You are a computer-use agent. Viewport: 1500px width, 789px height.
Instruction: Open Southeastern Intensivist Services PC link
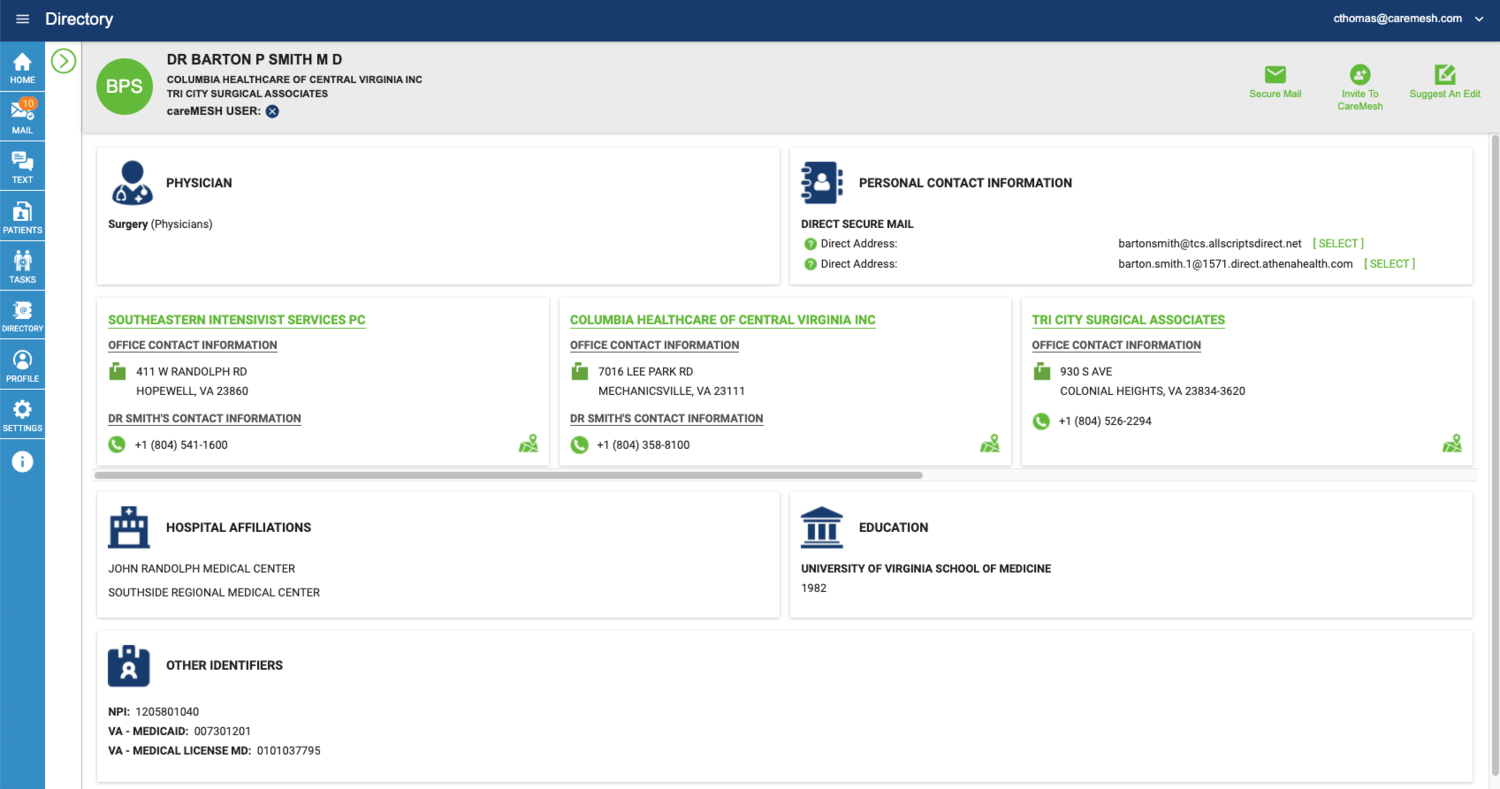pos(237,320)
